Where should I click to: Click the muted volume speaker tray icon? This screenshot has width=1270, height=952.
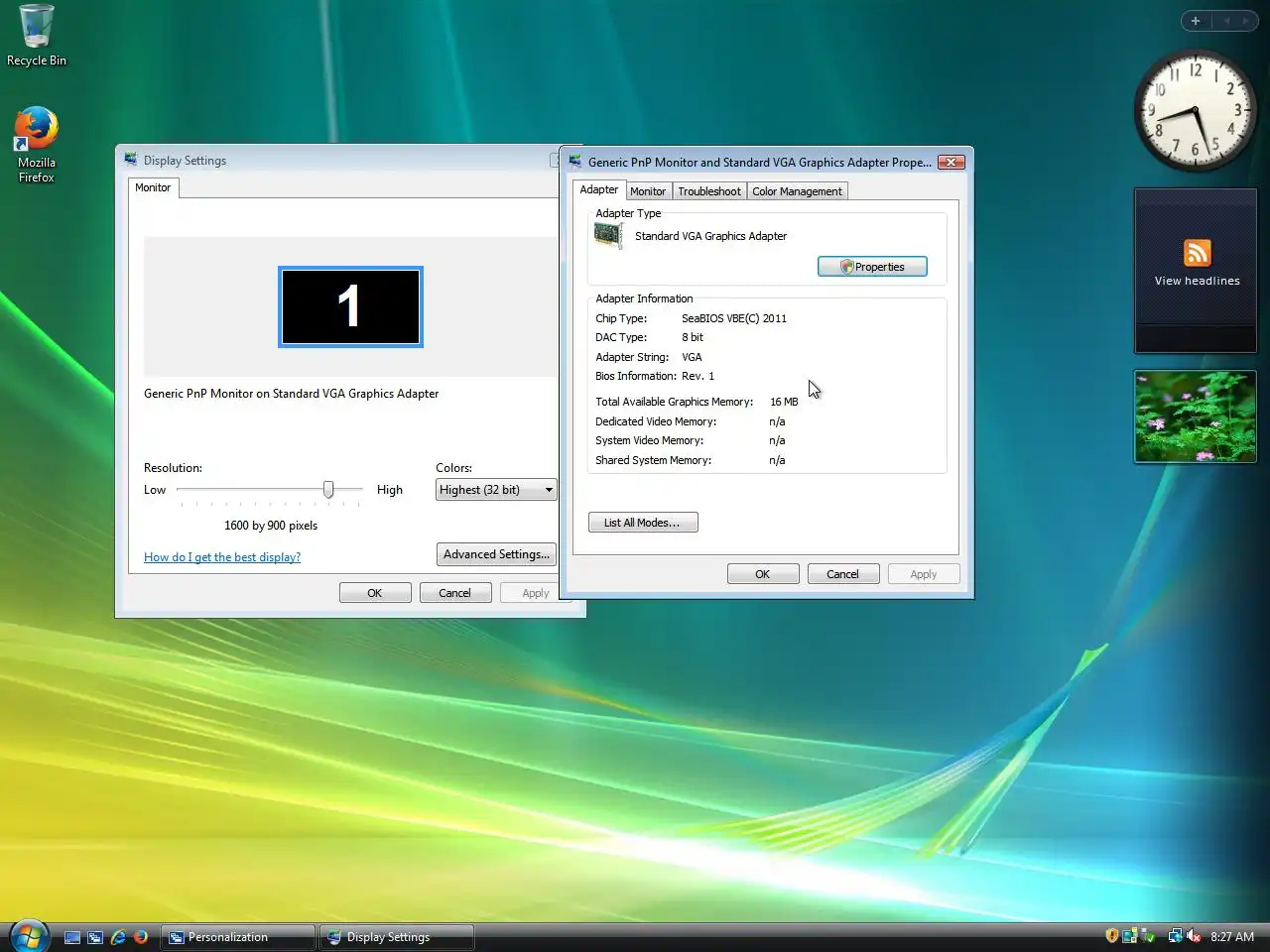1194,936
